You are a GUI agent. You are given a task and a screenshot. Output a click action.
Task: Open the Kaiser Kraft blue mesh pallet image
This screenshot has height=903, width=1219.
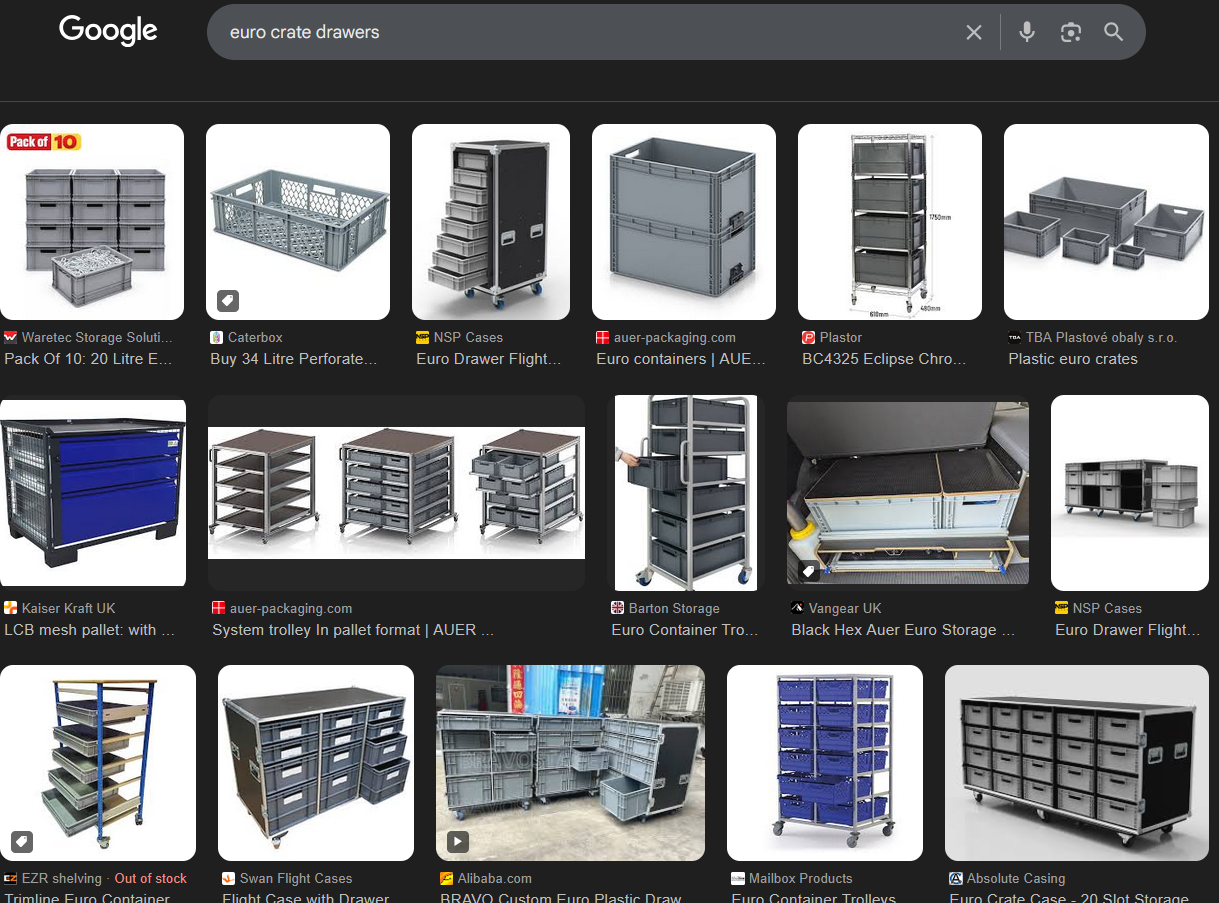click(x=93, y=491)
